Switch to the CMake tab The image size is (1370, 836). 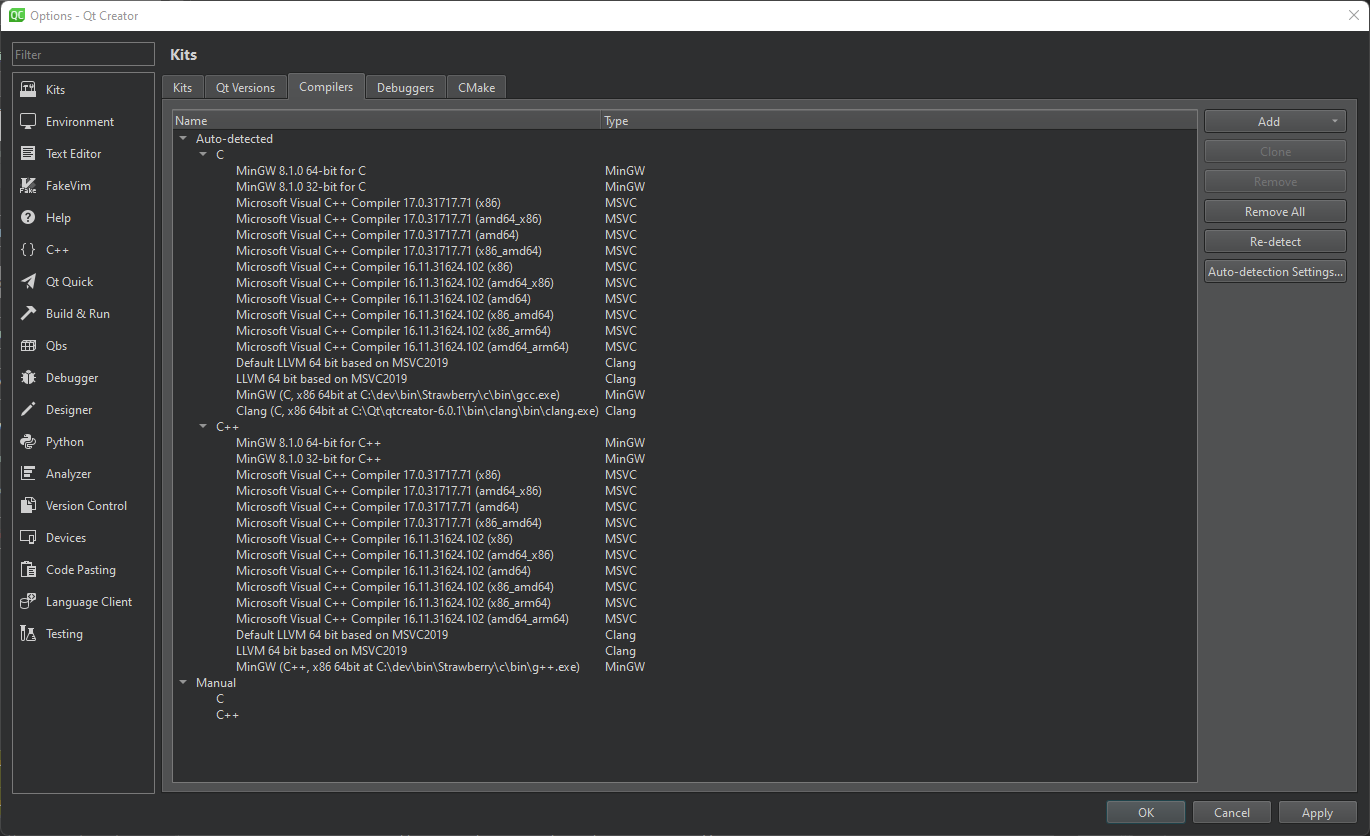[476, 88]
